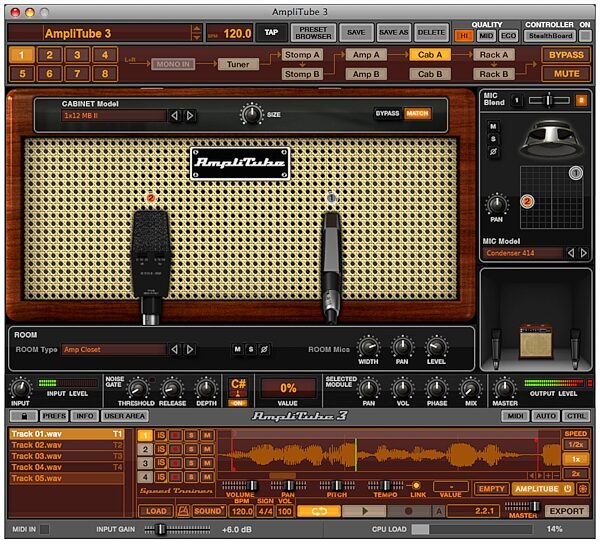The image size is (600, 544).
Task: Adjust the INPUT GAIN slider
Action: click(177, 529)
